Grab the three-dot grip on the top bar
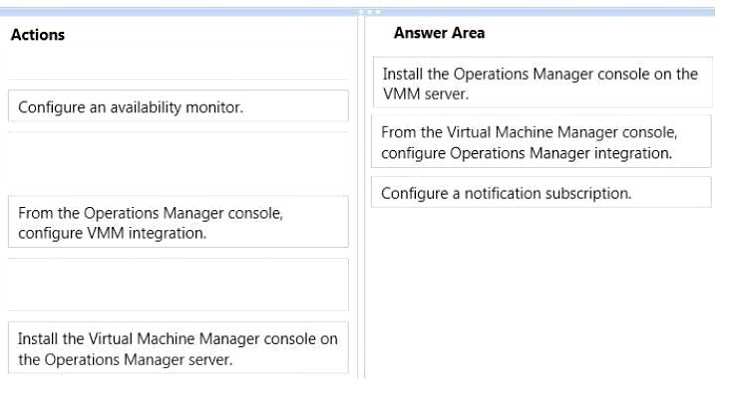Image resolution: width=736 pixels, height=398 pixels. (370, 12)
